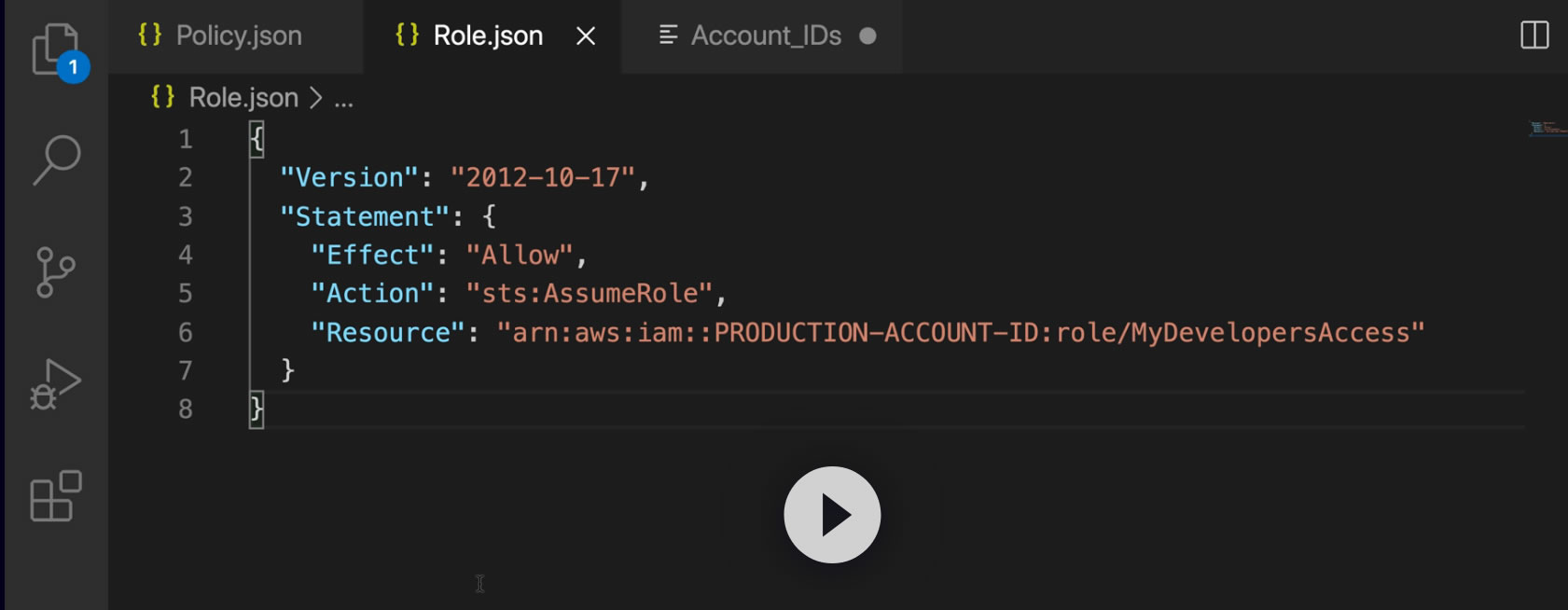The image size is (1568, 610).
Task: Open the Explorer view in the activity bar
Action: point(56,49)
